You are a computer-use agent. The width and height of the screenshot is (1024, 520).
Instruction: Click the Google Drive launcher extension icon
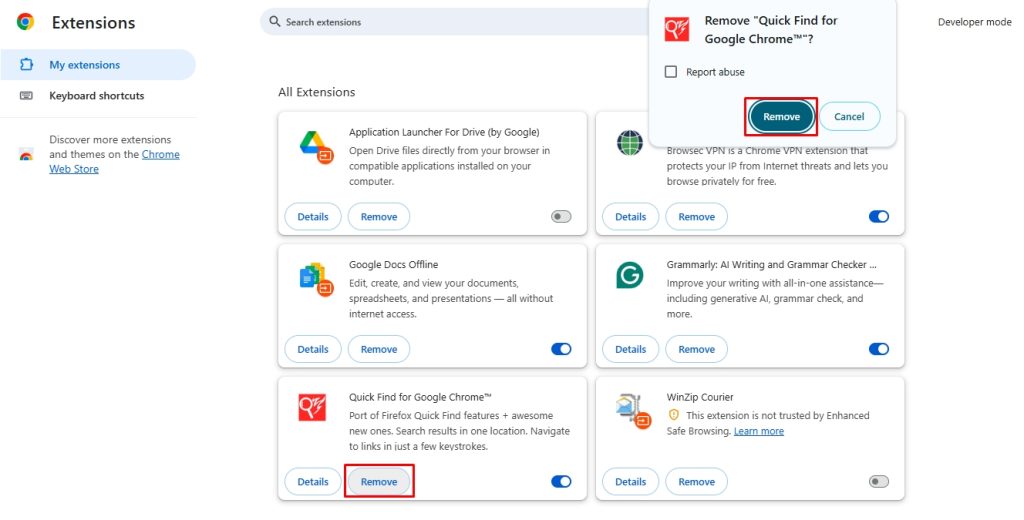point(316,147)
